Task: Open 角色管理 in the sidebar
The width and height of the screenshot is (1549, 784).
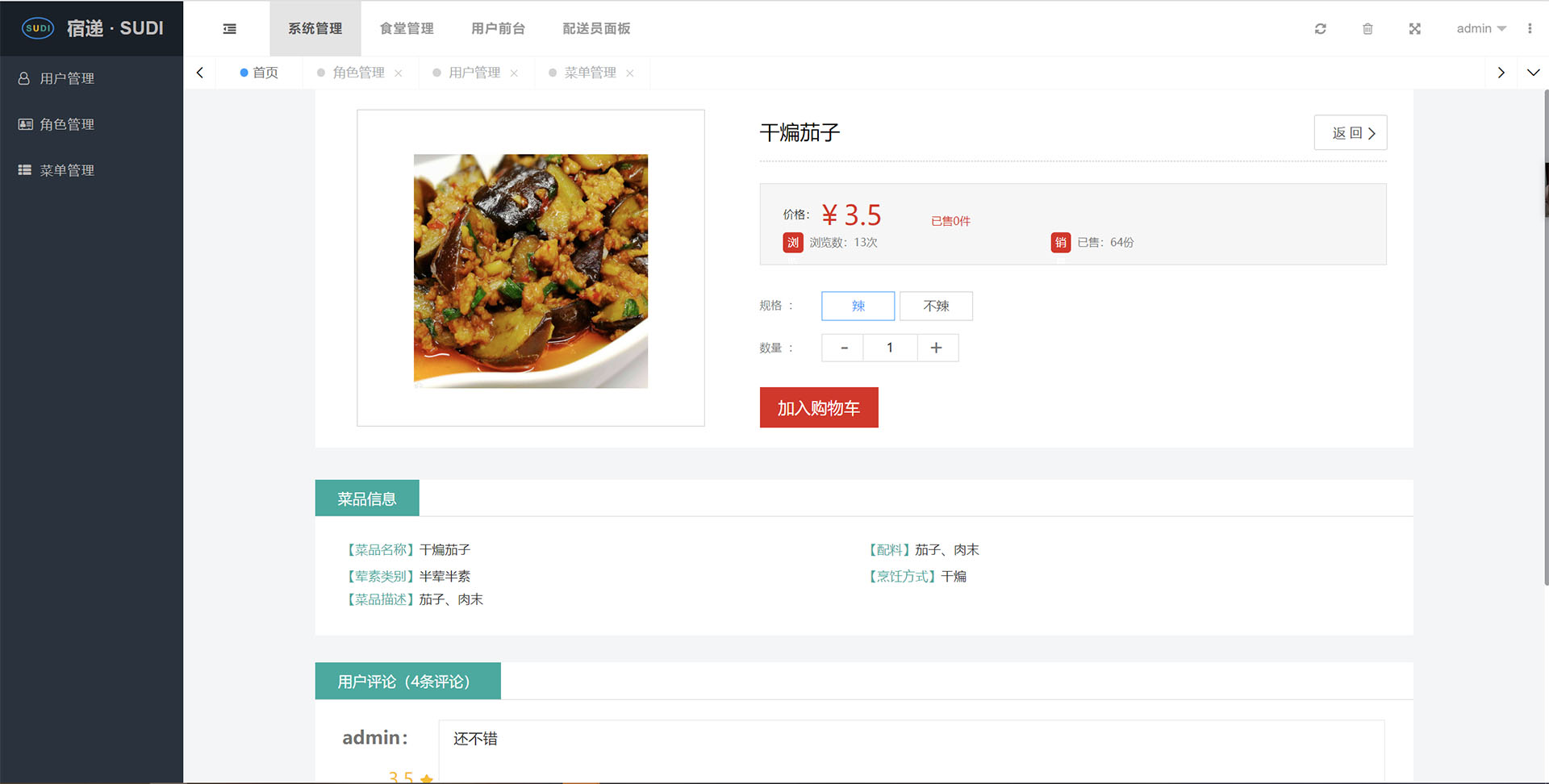Action: tap(91, 124)
